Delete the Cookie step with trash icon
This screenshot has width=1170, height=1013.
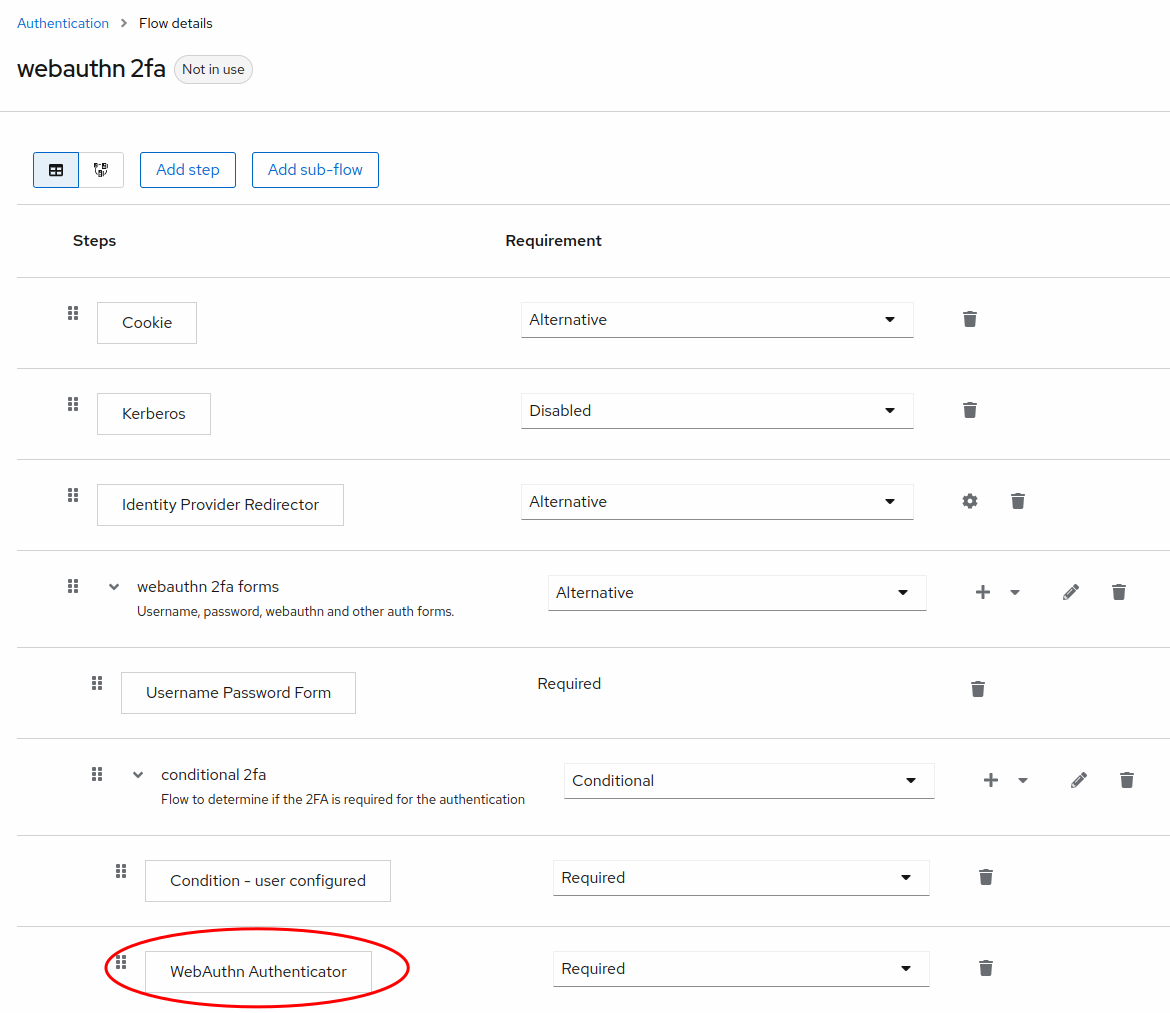(969, 318)
